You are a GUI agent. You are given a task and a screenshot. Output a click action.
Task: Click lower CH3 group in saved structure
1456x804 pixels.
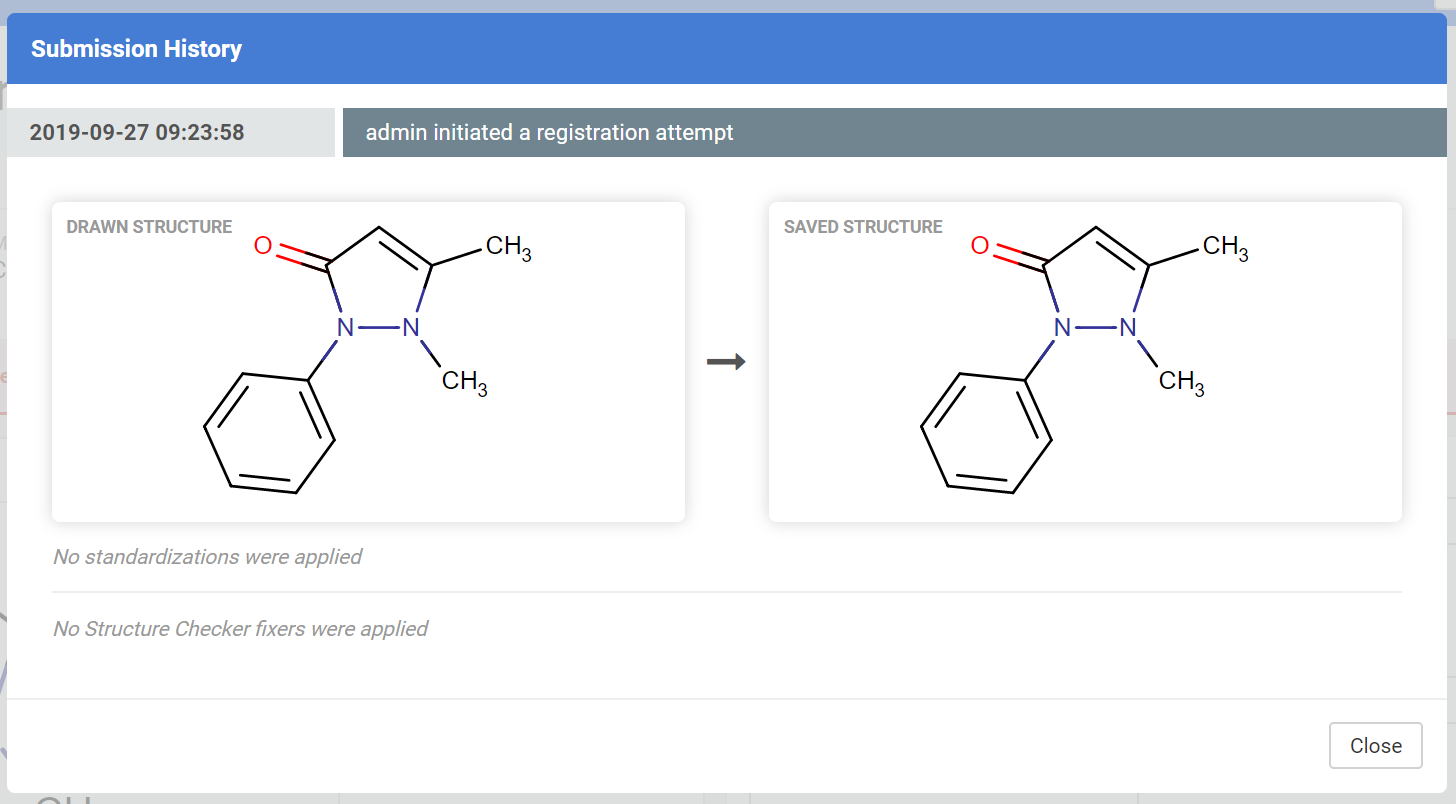1181,382
